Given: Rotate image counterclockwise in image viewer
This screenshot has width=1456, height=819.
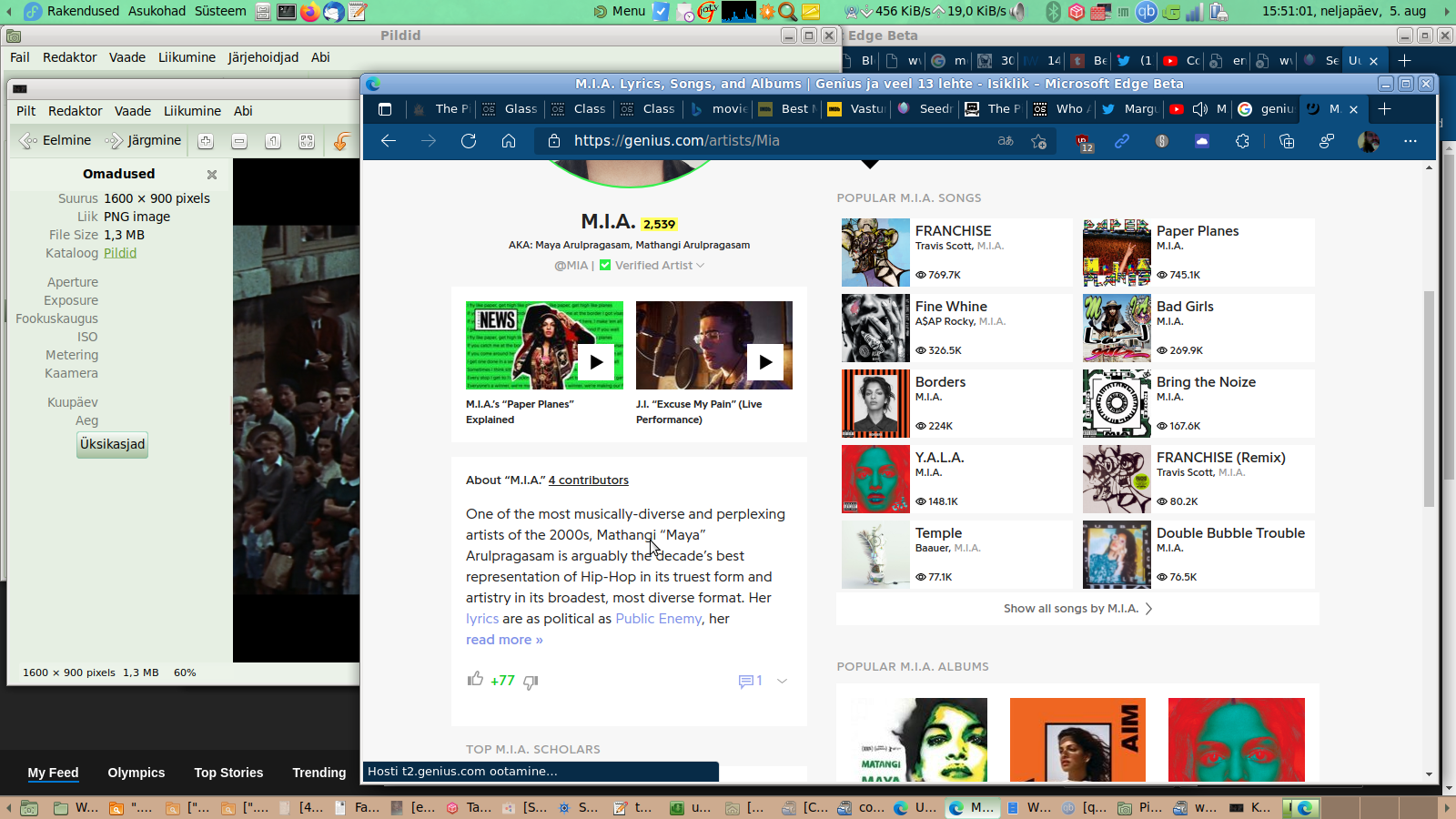Looking at the screenshot, I should [x=341, y=141].
